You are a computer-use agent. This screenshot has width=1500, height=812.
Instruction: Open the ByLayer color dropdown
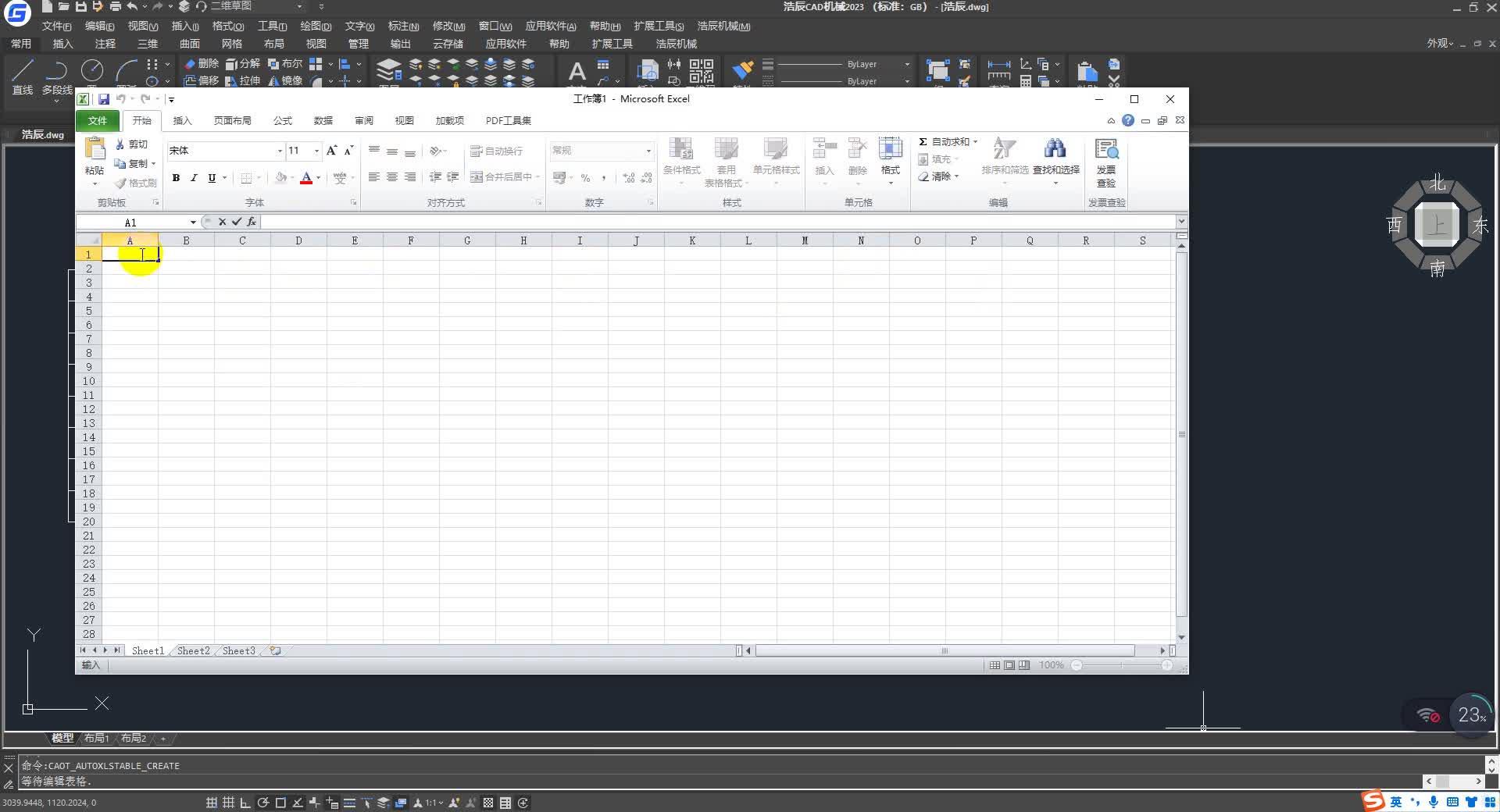pos(907,64)
